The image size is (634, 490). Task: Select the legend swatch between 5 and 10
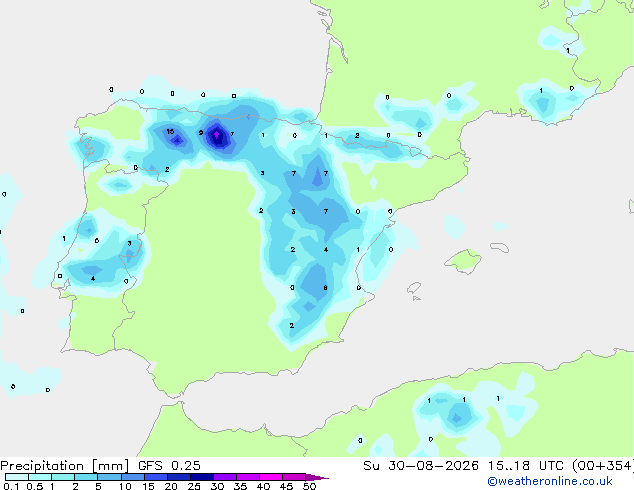pos(109,477)
